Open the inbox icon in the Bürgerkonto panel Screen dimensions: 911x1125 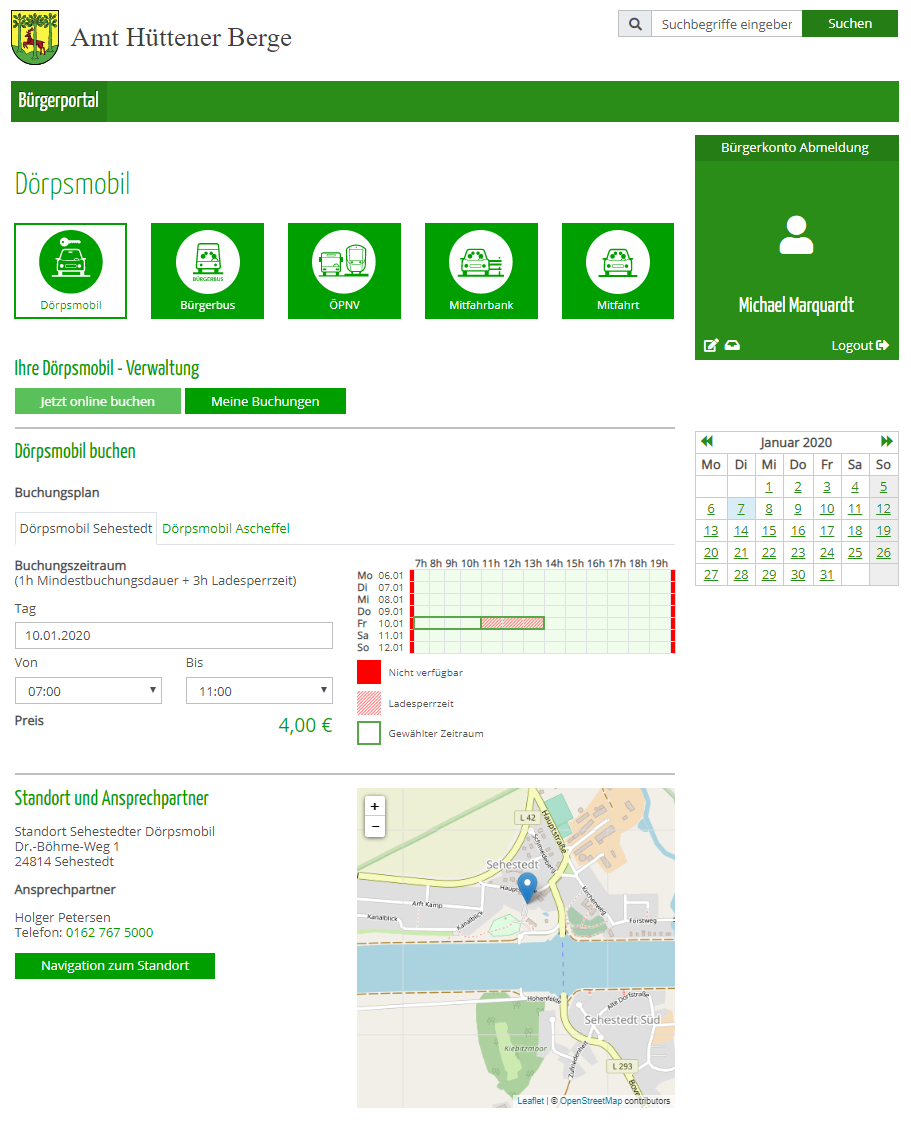[733, 345]
